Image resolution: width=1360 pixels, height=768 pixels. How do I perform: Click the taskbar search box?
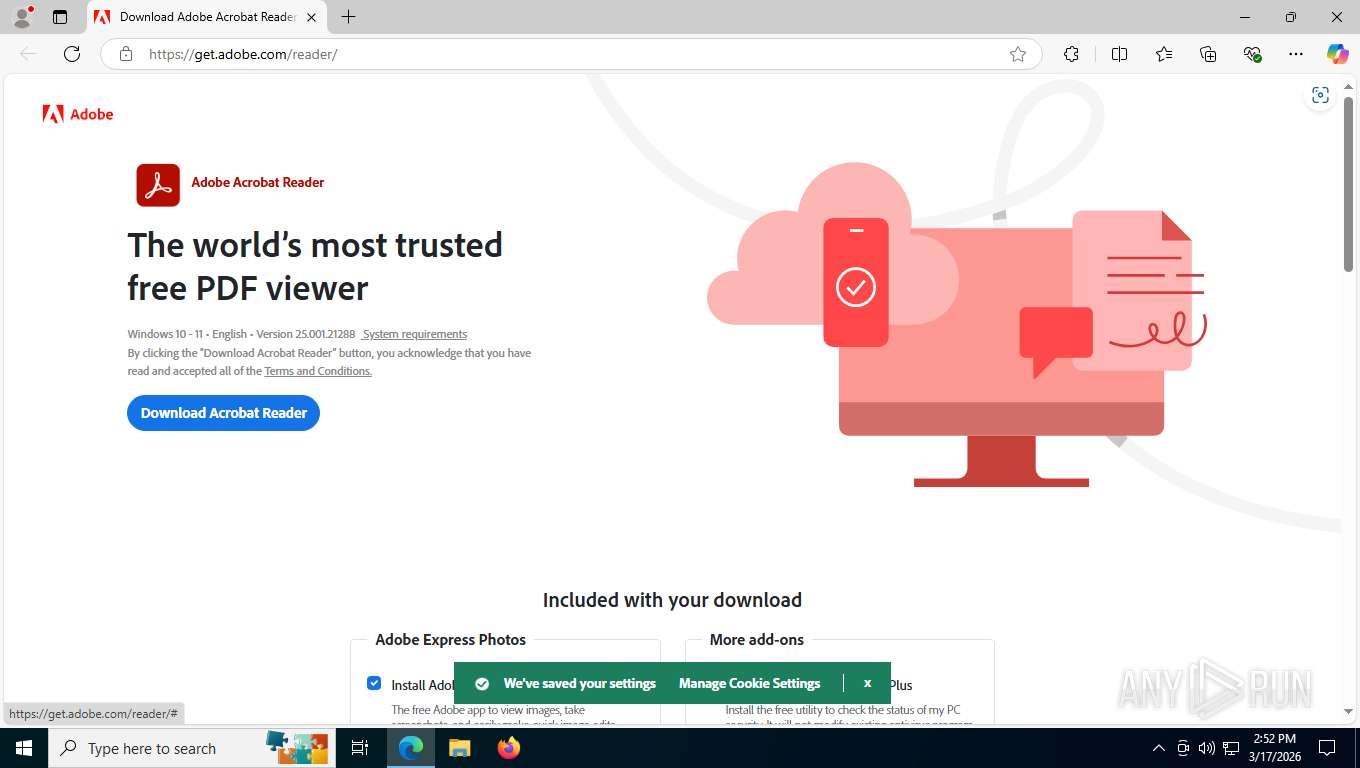190,748
